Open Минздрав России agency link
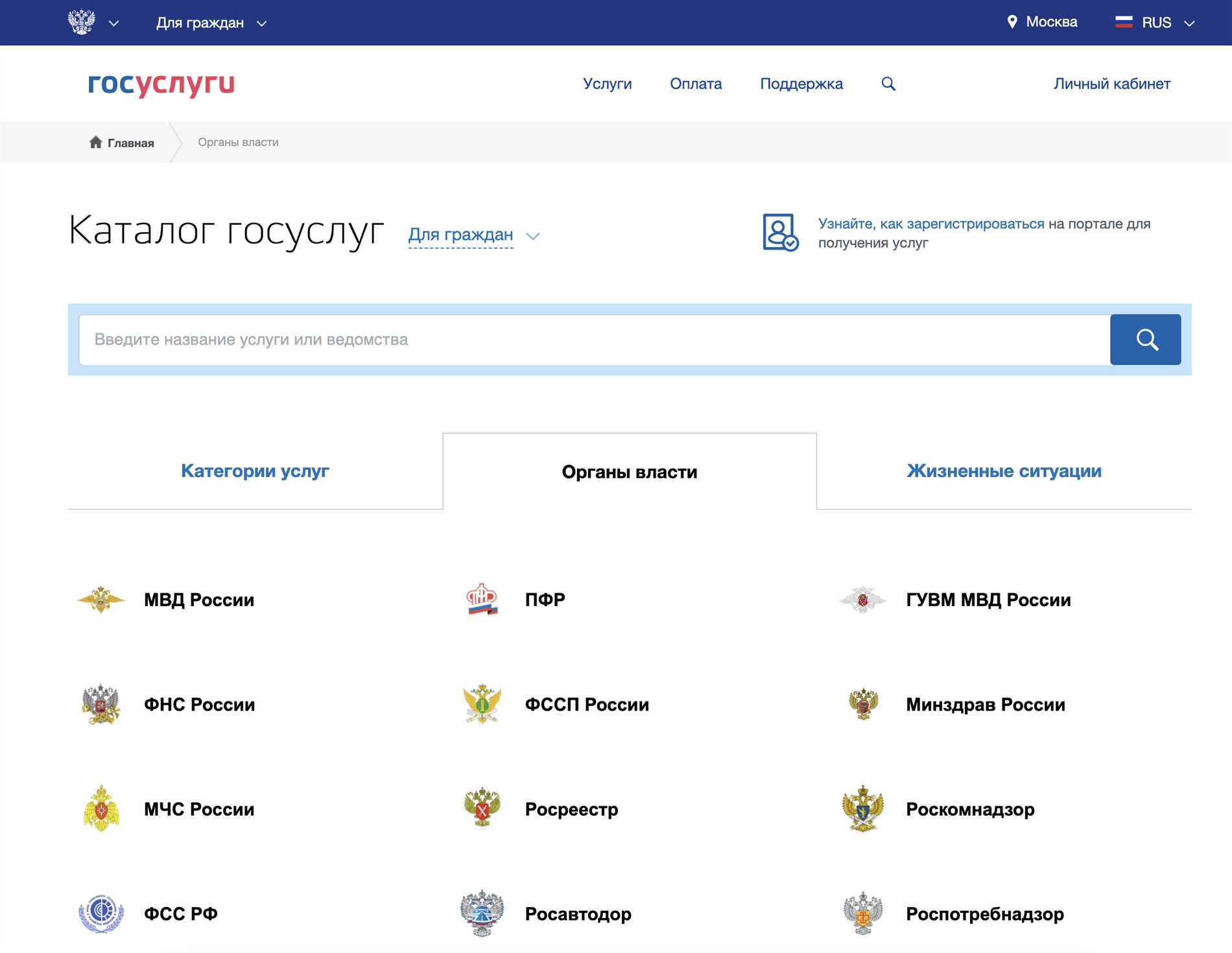Screen dimensions: 1232x953 (x=986, y=705)
